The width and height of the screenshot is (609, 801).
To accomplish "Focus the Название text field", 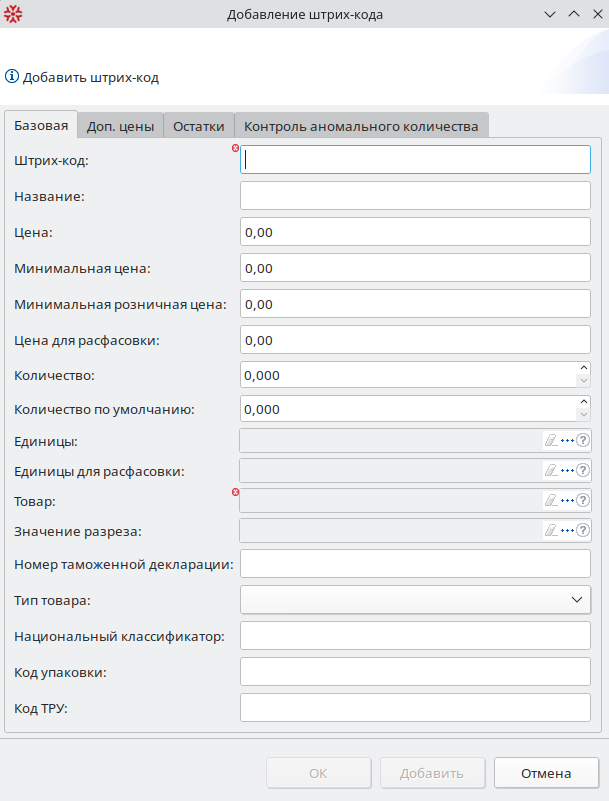I will click(416, 195).
